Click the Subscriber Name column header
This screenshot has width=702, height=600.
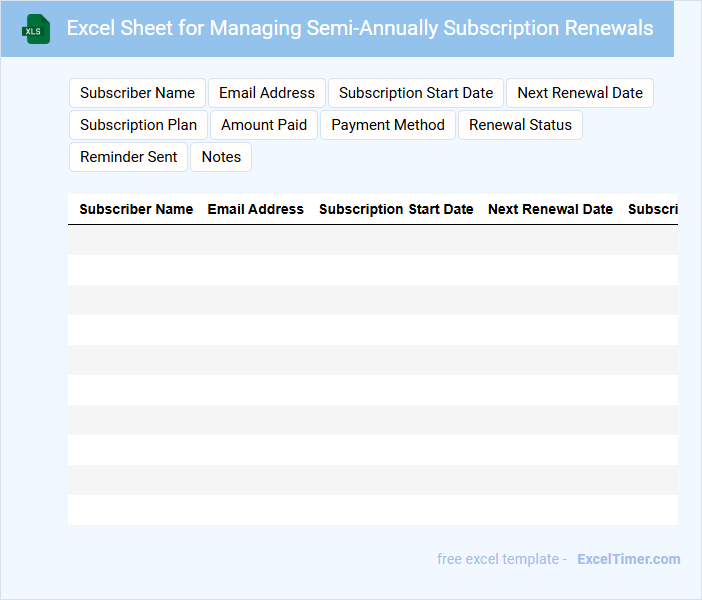tap(136, 210)
